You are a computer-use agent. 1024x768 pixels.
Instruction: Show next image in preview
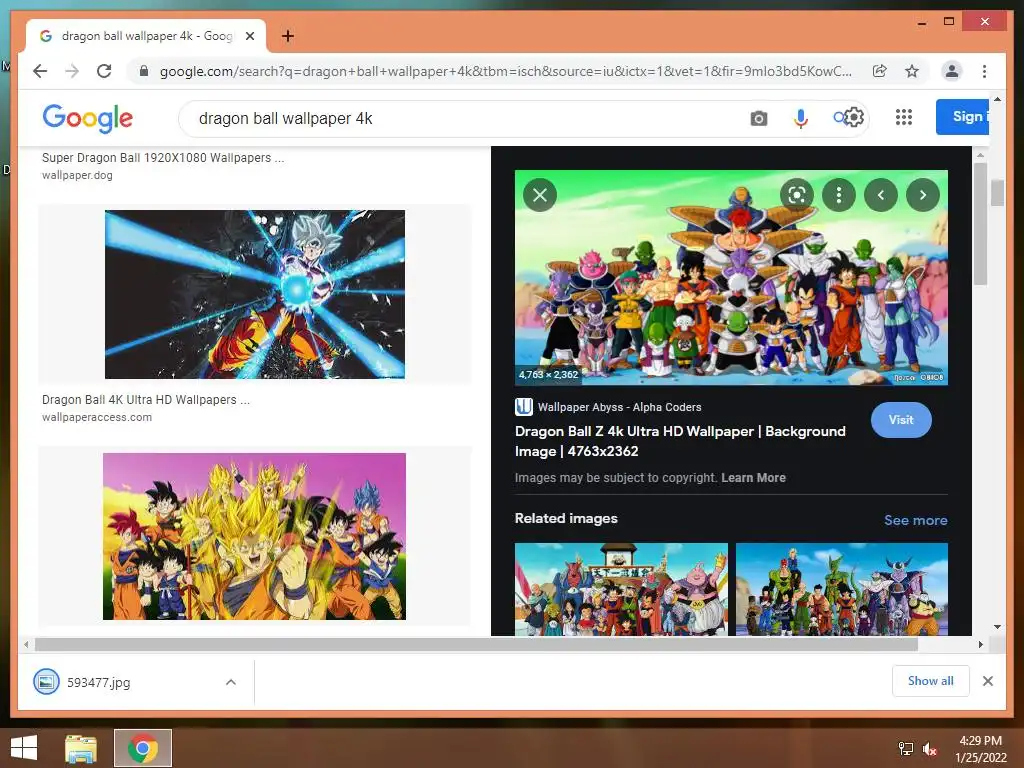(x=922, y=195)
